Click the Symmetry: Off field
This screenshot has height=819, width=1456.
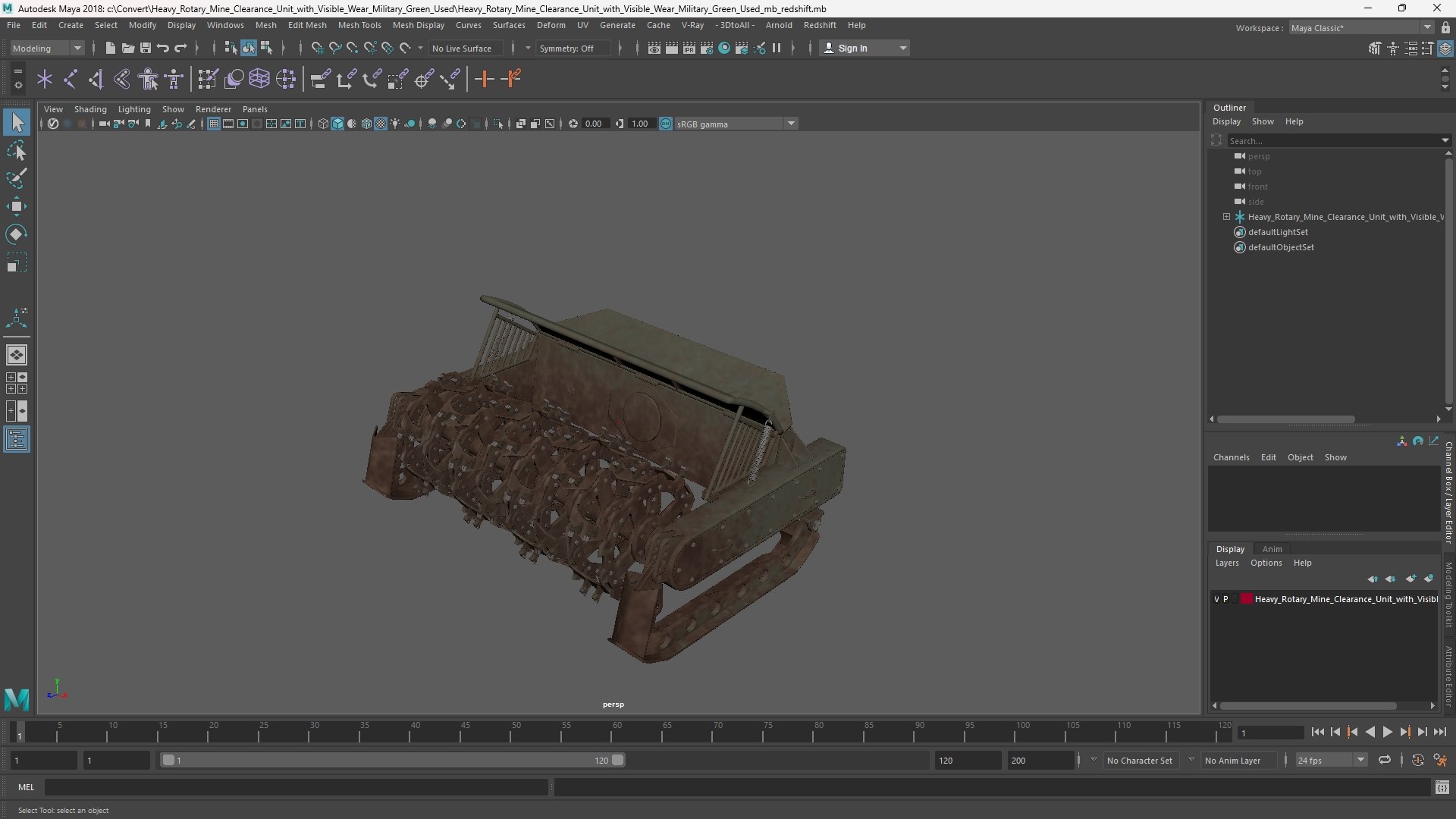tap(572, 48)
